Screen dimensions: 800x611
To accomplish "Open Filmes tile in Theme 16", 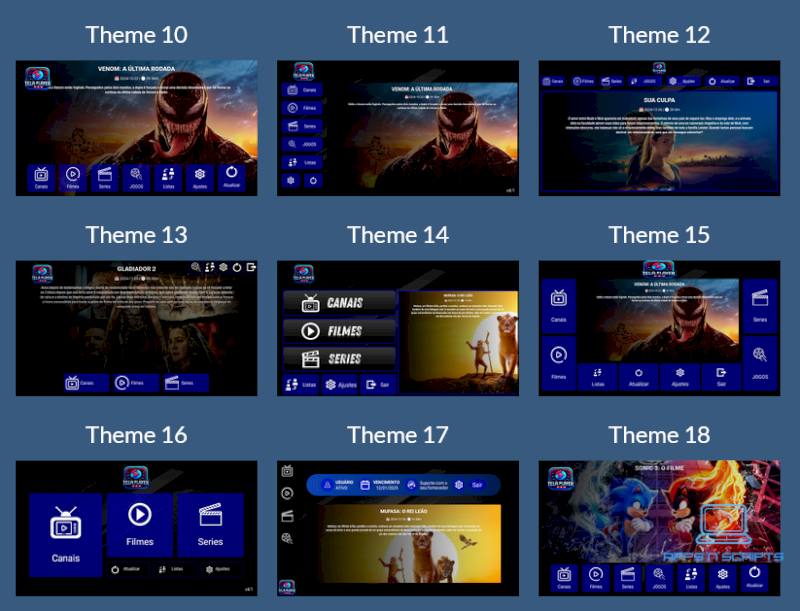I will (140, 525).
